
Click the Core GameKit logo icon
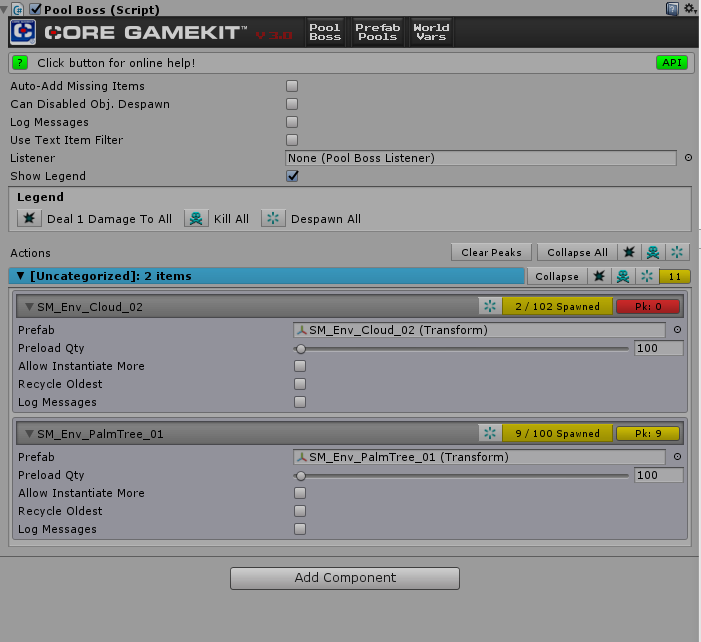[x=22, y=32]
